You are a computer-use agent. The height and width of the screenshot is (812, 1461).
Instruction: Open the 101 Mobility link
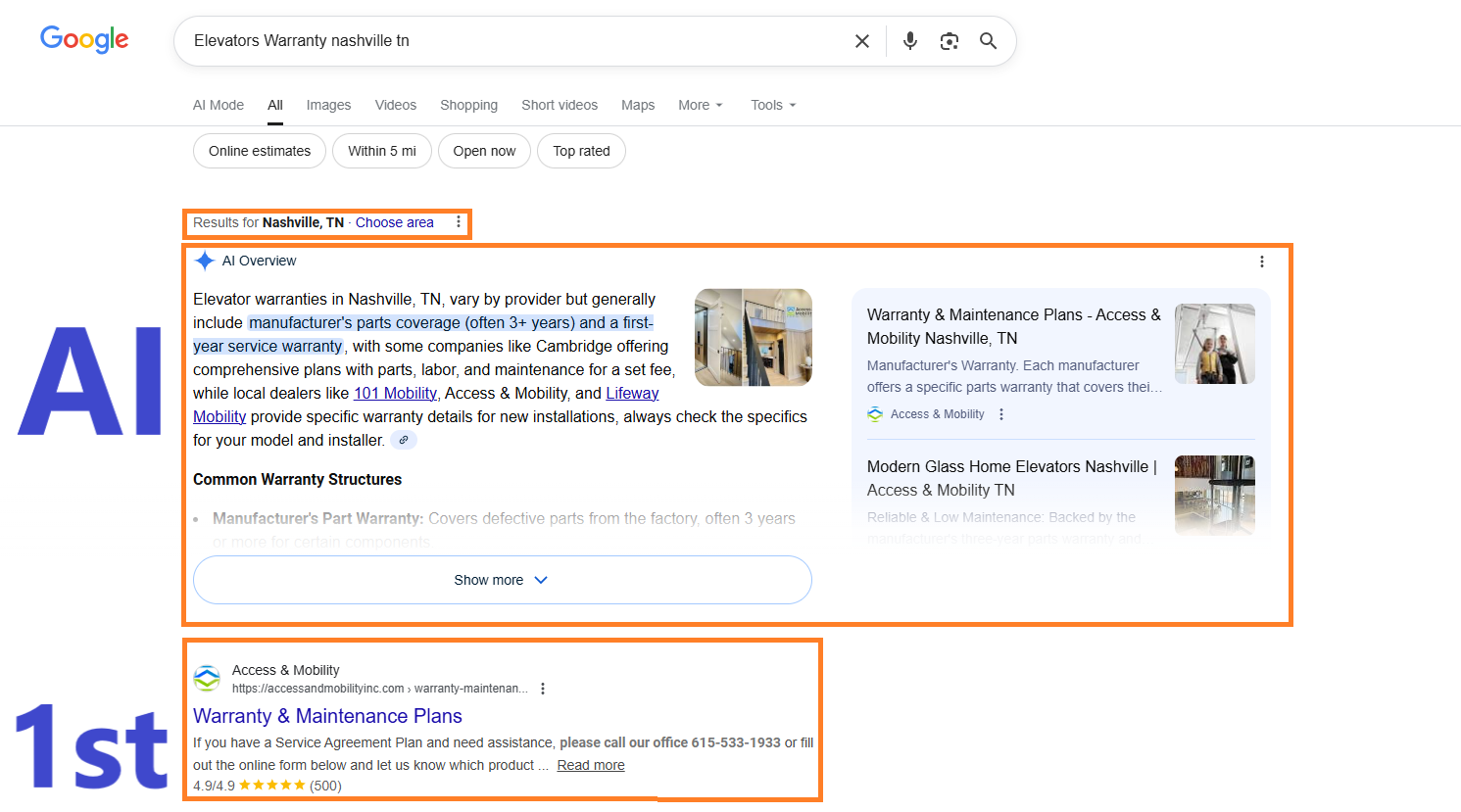(395, 393)
